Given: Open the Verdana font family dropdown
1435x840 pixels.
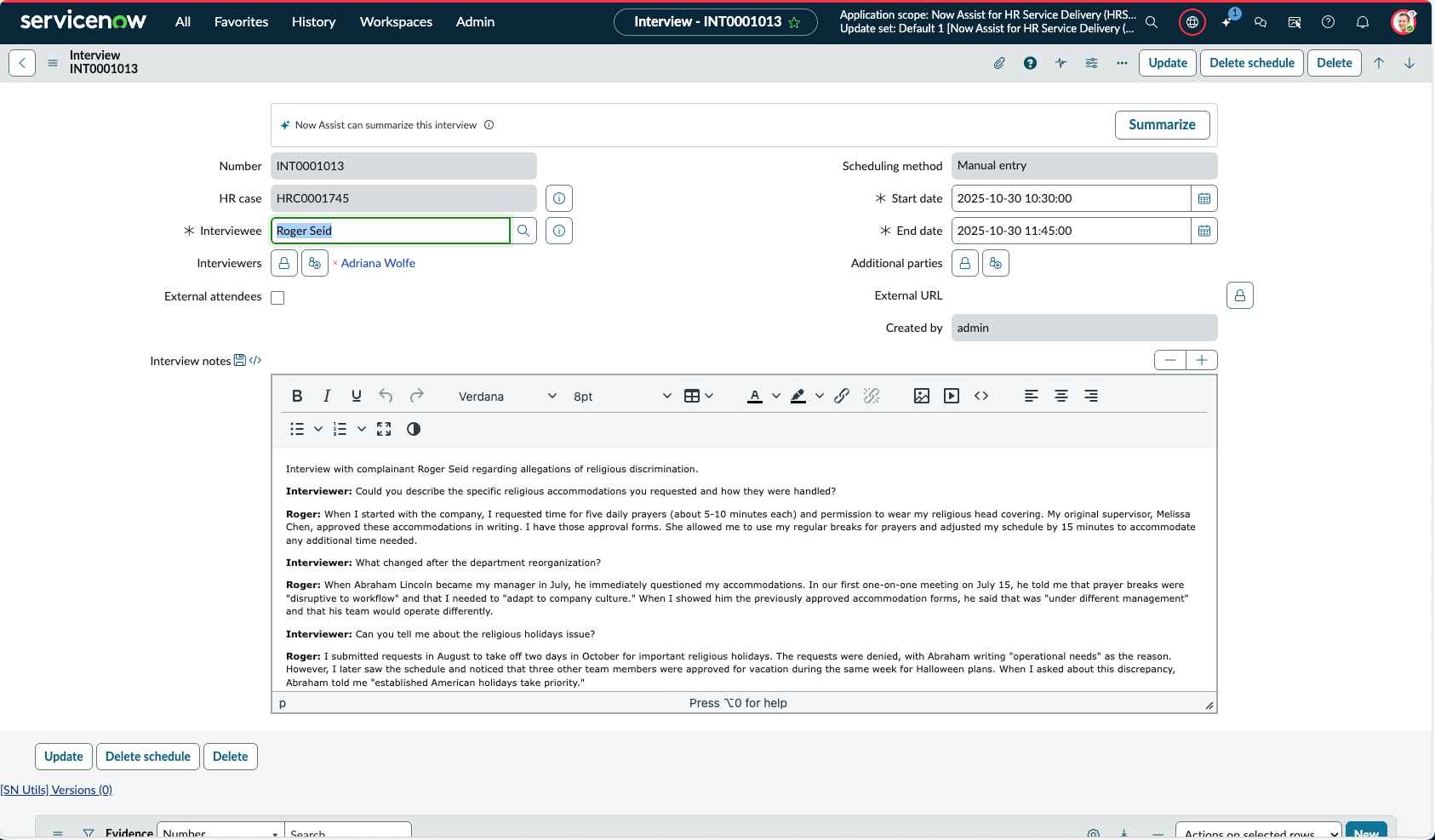Looking at the screenshot, I should click(507, 396).
